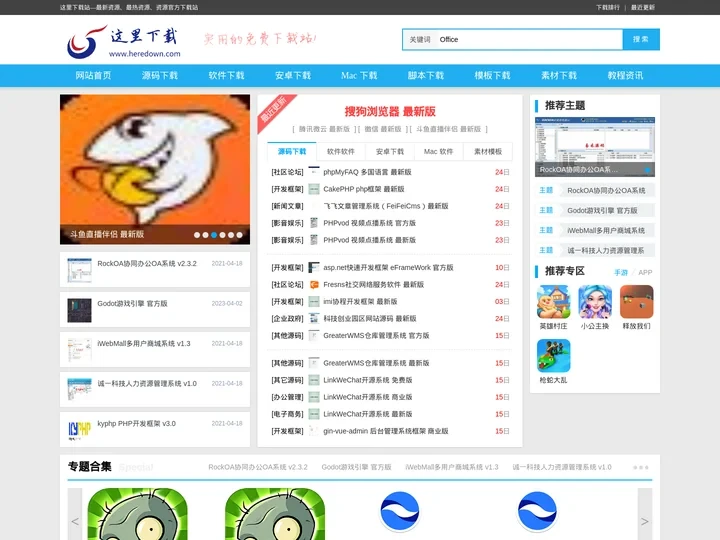720x540 pixels.
Task: Switch to the Mac 软件 tab
Action: 438,151
